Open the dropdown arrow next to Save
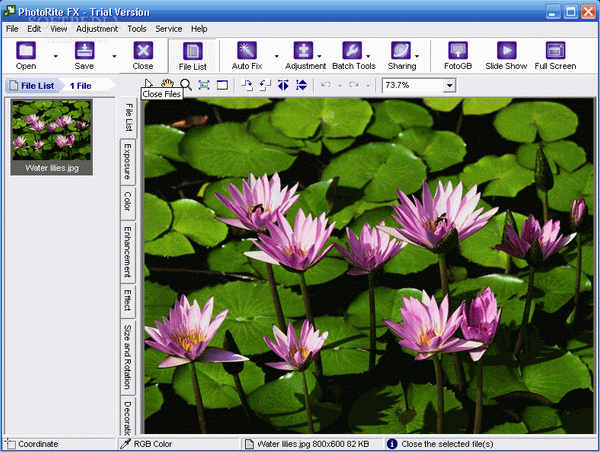The height and width of the screenshot is (452, 600). [x=114, y=56]
